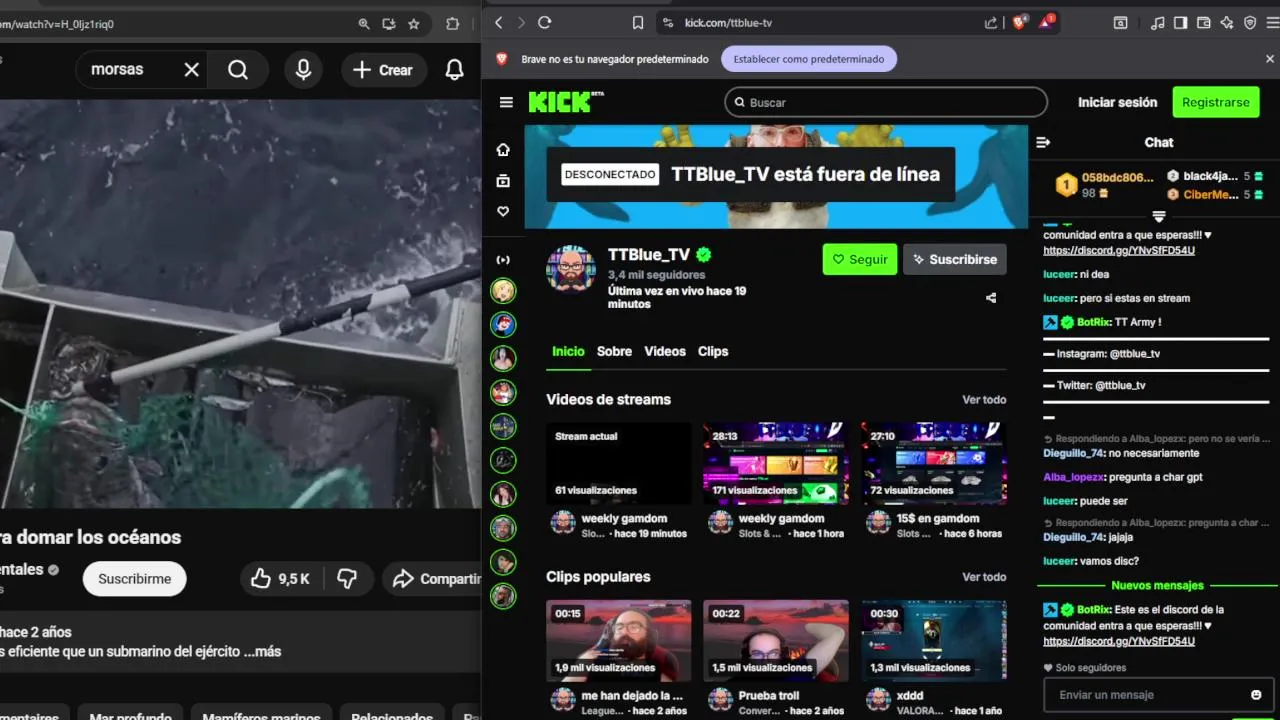Jump to Nuevos mensajes in chat
Image resolution: width=1280 pixels, height=720 pixels.
1157,585
